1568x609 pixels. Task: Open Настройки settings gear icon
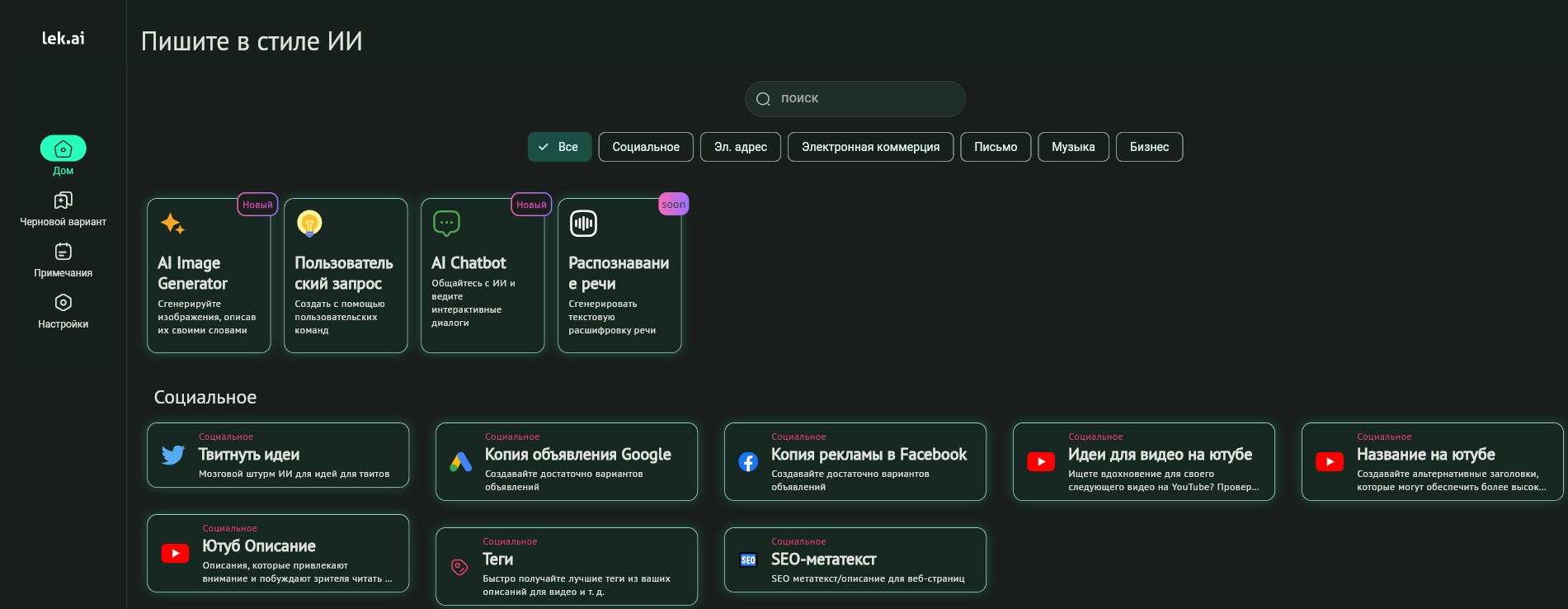(x=63, y=303)
